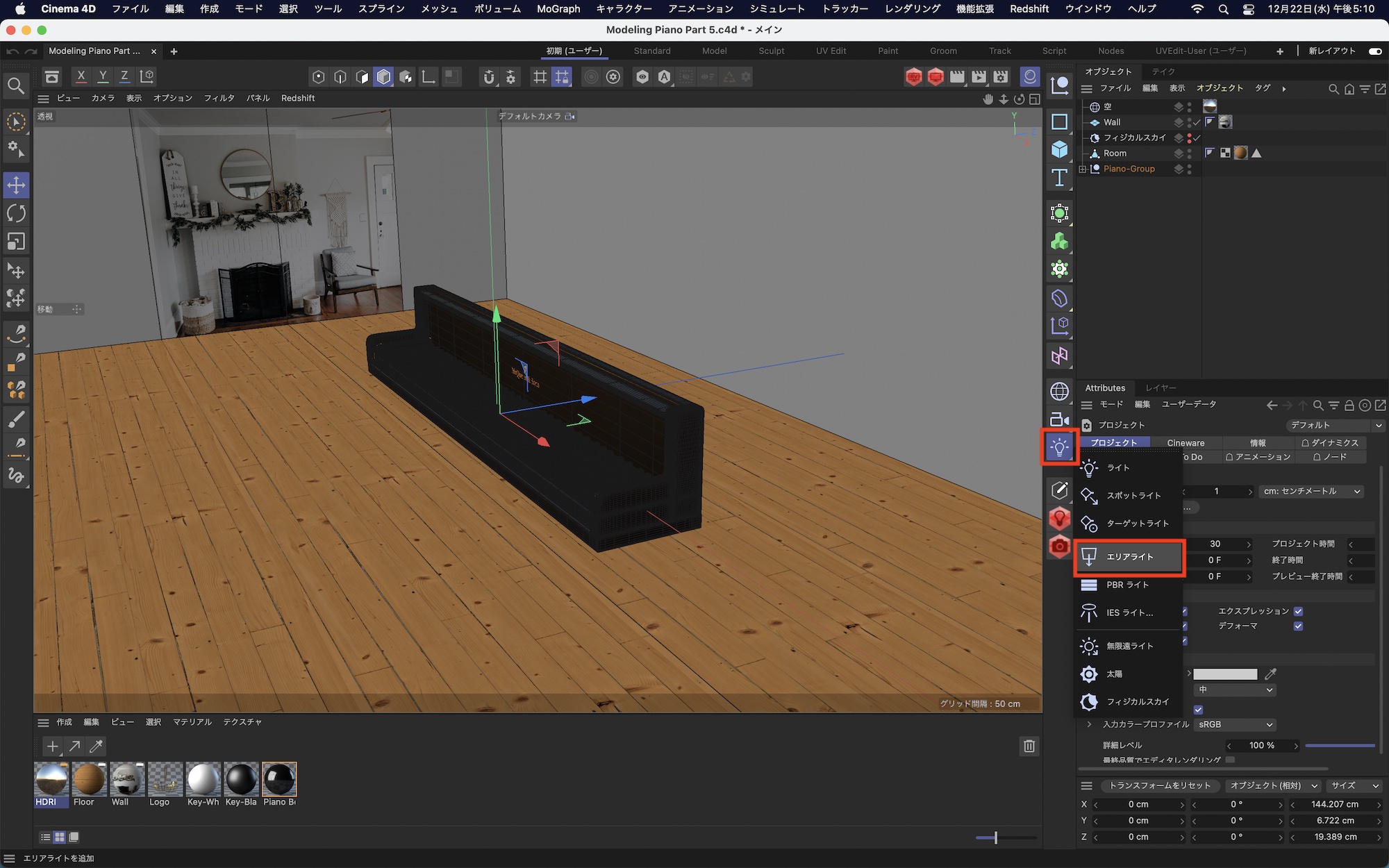Open the Cineware attribute tab
Viewport: 1389px width, 868px height.
(1186, 442)
